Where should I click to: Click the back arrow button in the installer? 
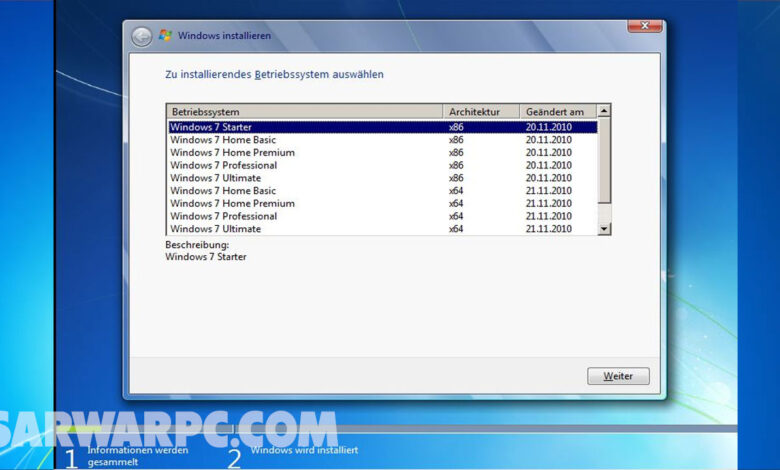pyautogui.click(x=142, y=36)
